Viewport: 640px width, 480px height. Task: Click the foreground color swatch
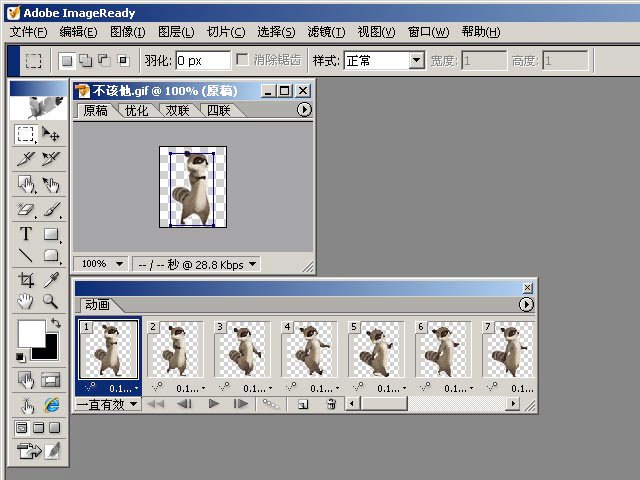pos(31,333)
